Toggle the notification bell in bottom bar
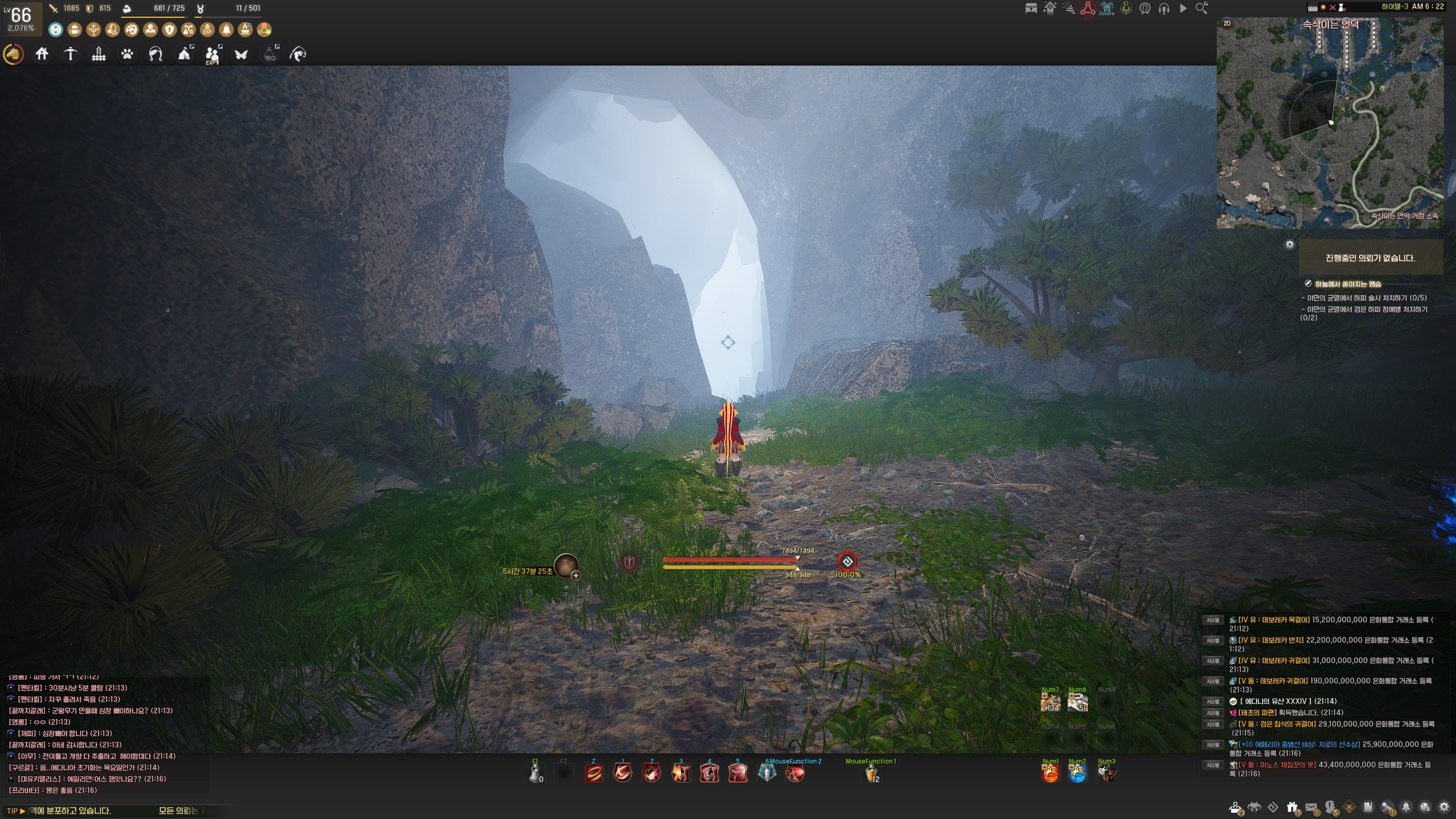The width and height of the screenshot is (1456, 819). 1406,807
